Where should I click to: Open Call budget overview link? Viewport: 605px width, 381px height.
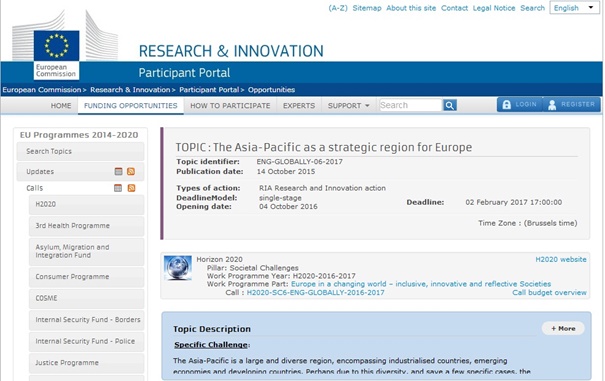(x=549, y=293)
